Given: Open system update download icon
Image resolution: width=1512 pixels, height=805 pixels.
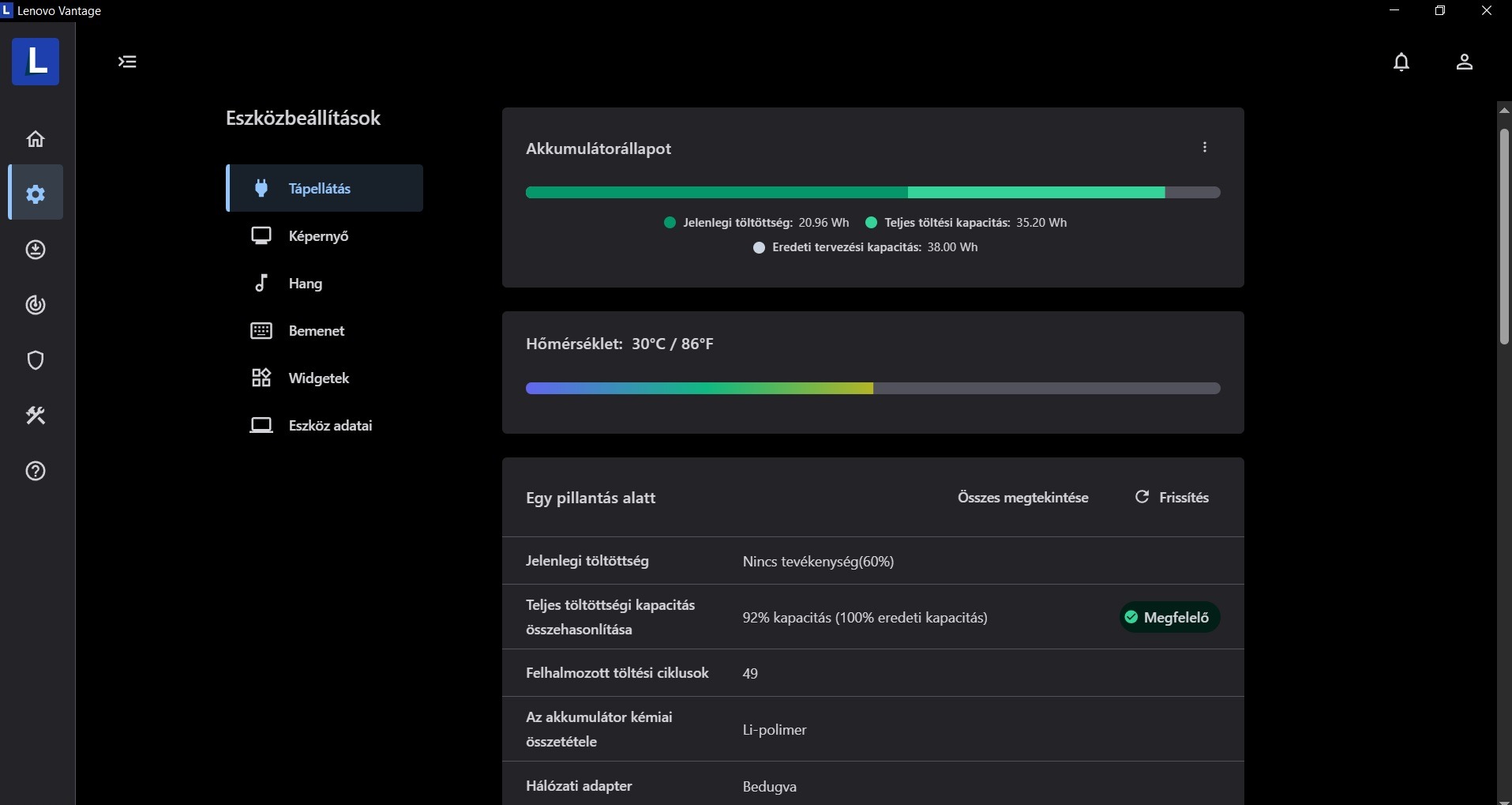Looking at the screenshot, I should point(36,250).
